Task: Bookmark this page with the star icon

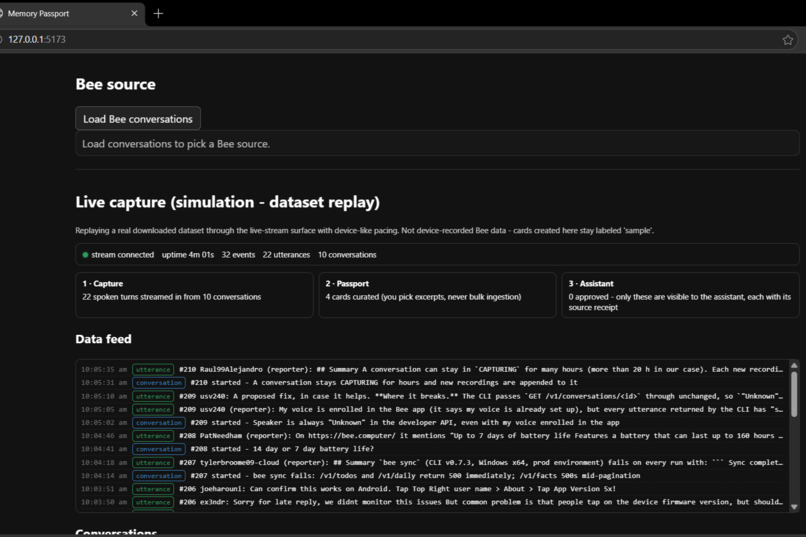Action: 787,40
